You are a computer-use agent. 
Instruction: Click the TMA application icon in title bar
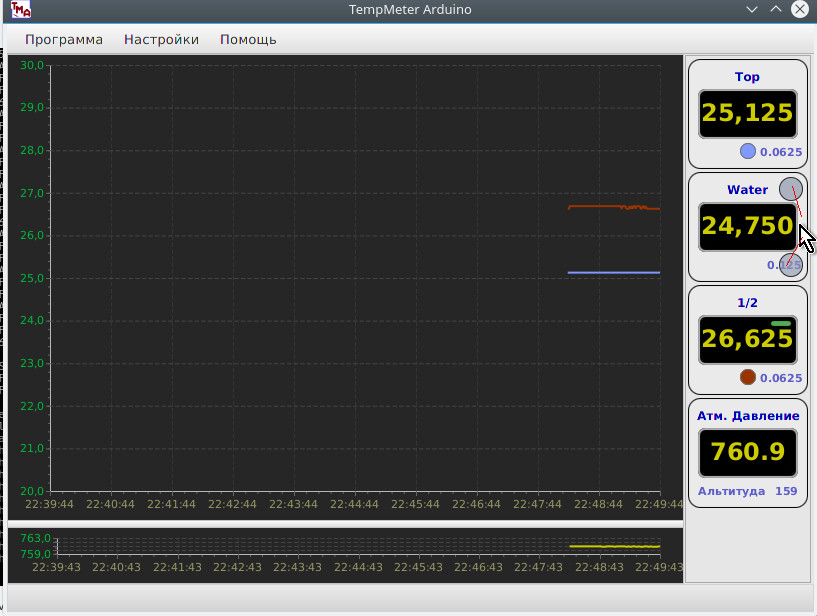(21, 9)
